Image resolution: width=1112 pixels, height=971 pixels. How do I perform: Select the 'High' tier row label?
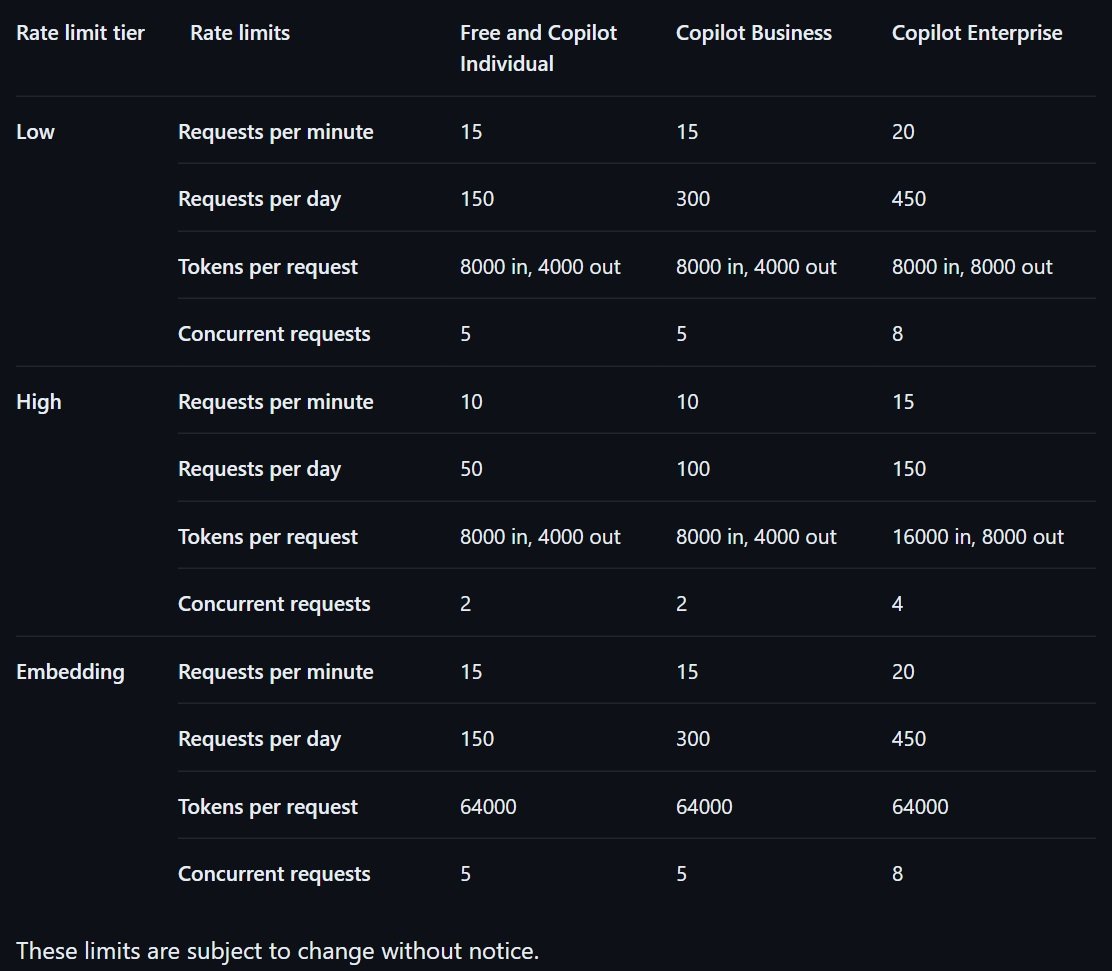[x=38, y=402]
